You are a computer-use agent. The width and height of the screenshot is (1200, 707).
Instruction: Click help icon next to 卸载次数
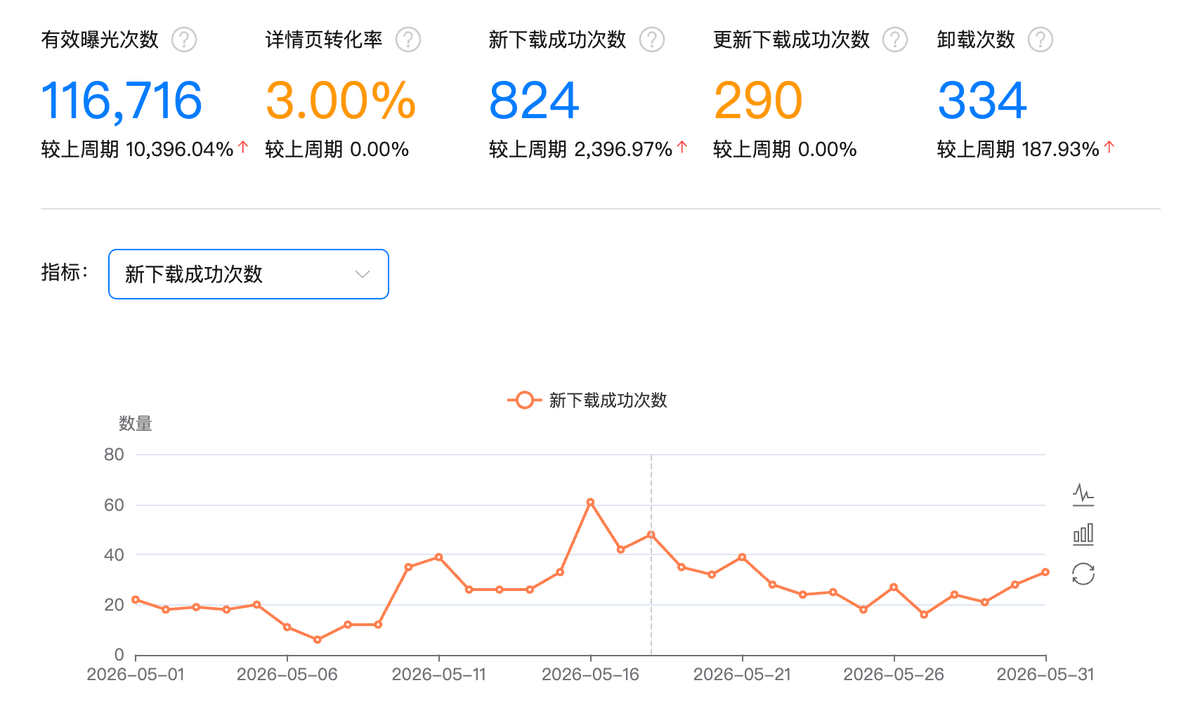(1041, 40)
